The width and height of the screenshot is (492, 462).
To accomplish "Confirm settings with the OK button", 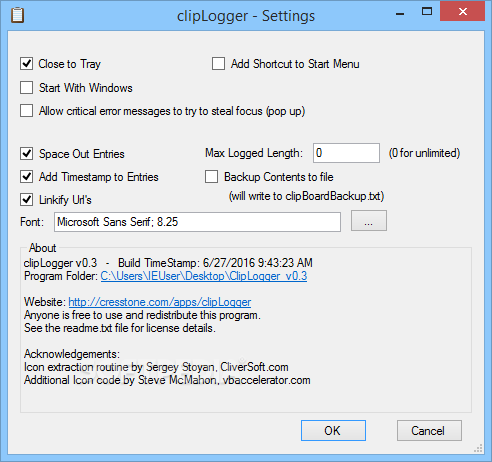I will tap(333, 431).
